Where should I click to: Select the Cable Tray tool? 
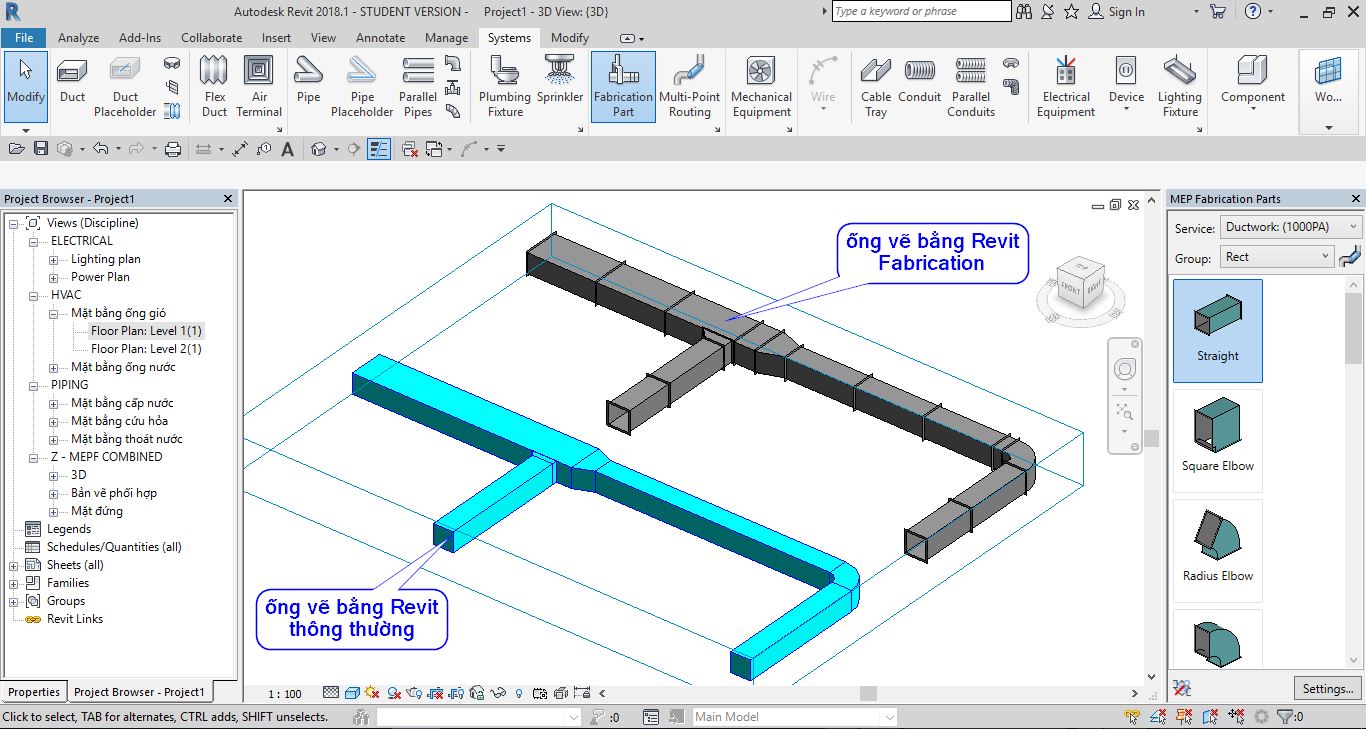(875, 85)
